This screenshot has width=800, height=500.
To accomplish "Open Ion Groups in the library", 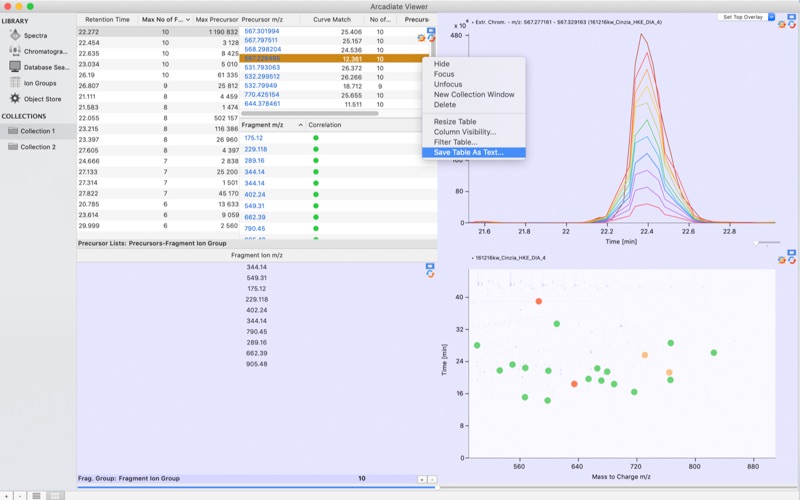I will pos(33,83).
